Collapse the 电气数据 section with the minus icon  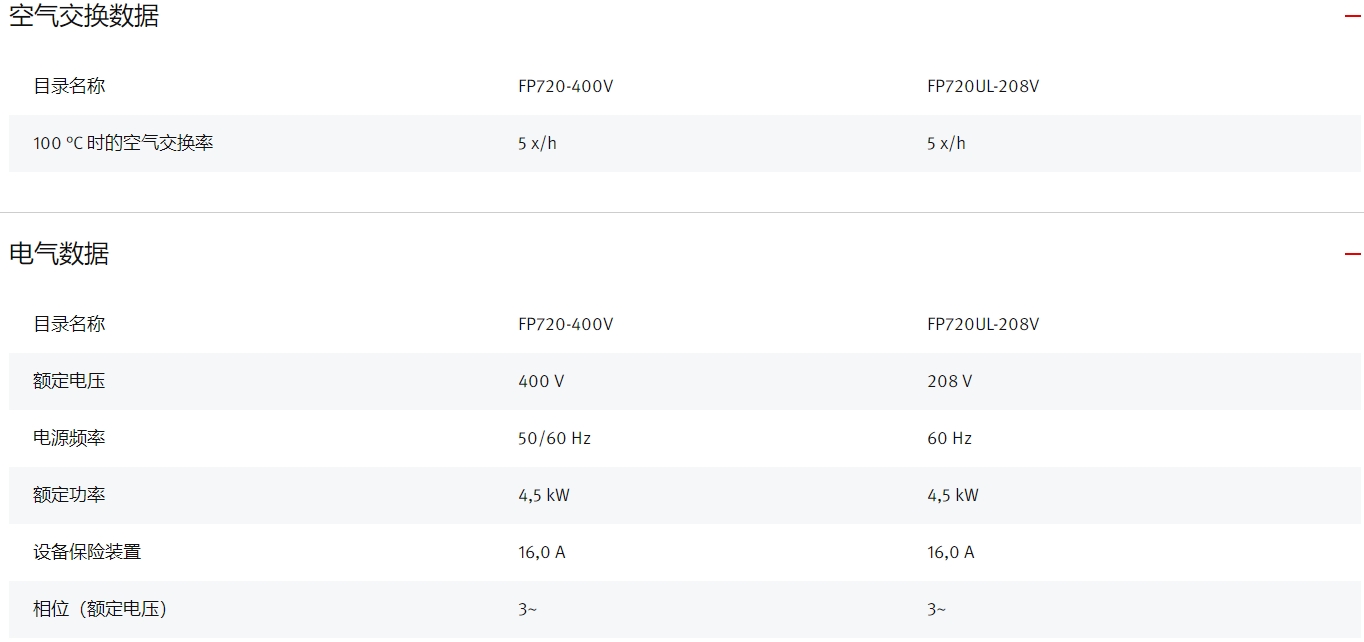coord(1352,254)
